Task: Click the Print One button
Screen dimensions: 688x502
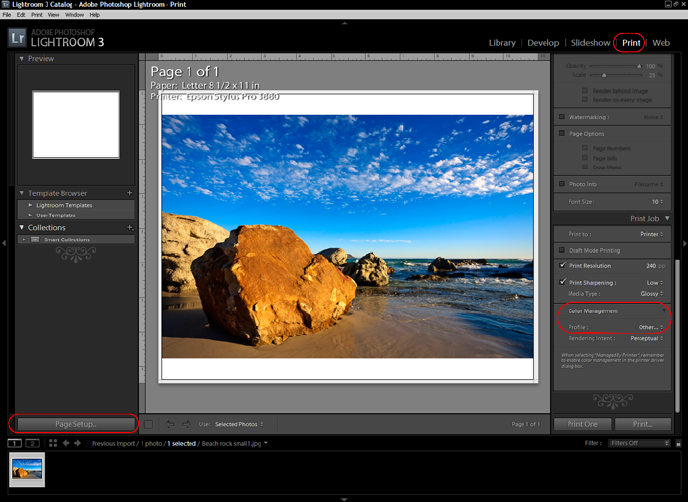Action: click(582, 424)
